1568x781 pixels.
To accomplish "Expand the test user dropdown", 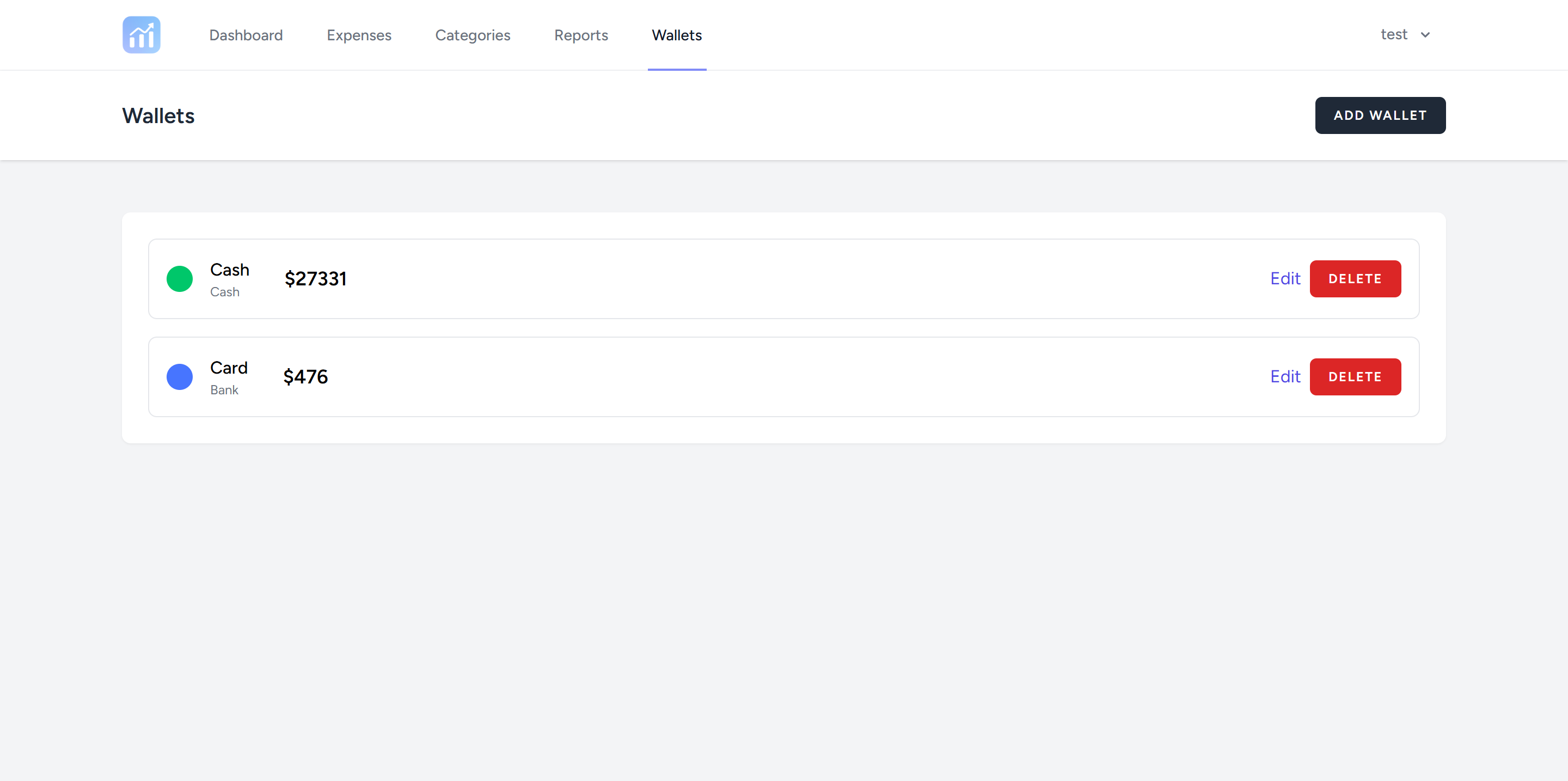I will [x=1394, y=35].
